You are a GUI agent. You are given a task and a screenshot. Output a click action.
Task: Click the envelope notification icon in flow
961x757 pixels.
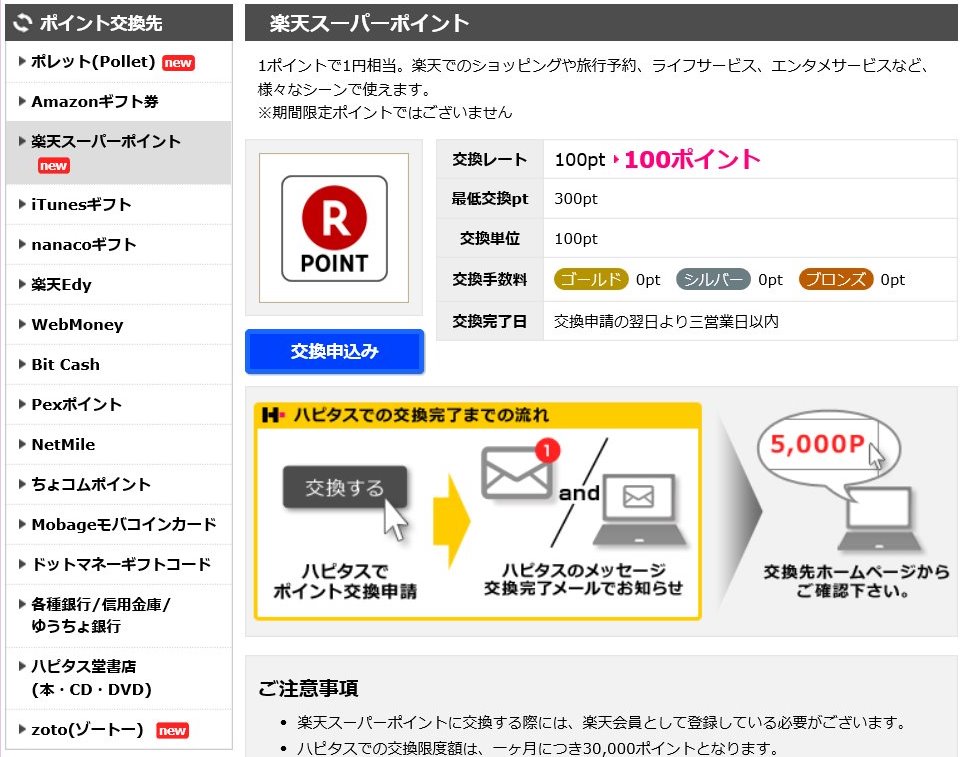coord(520,469)
